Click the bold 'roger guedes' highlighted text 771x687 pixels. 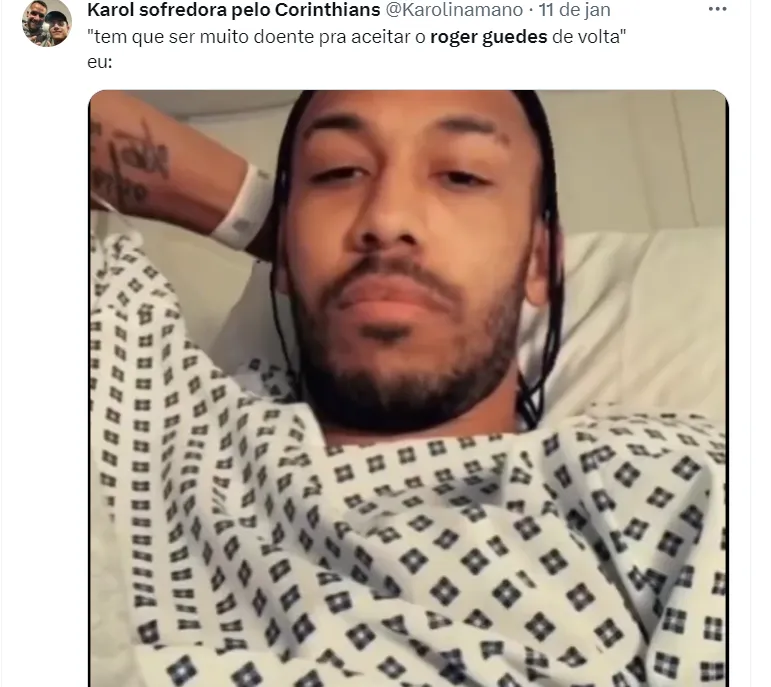pos(488,37)
